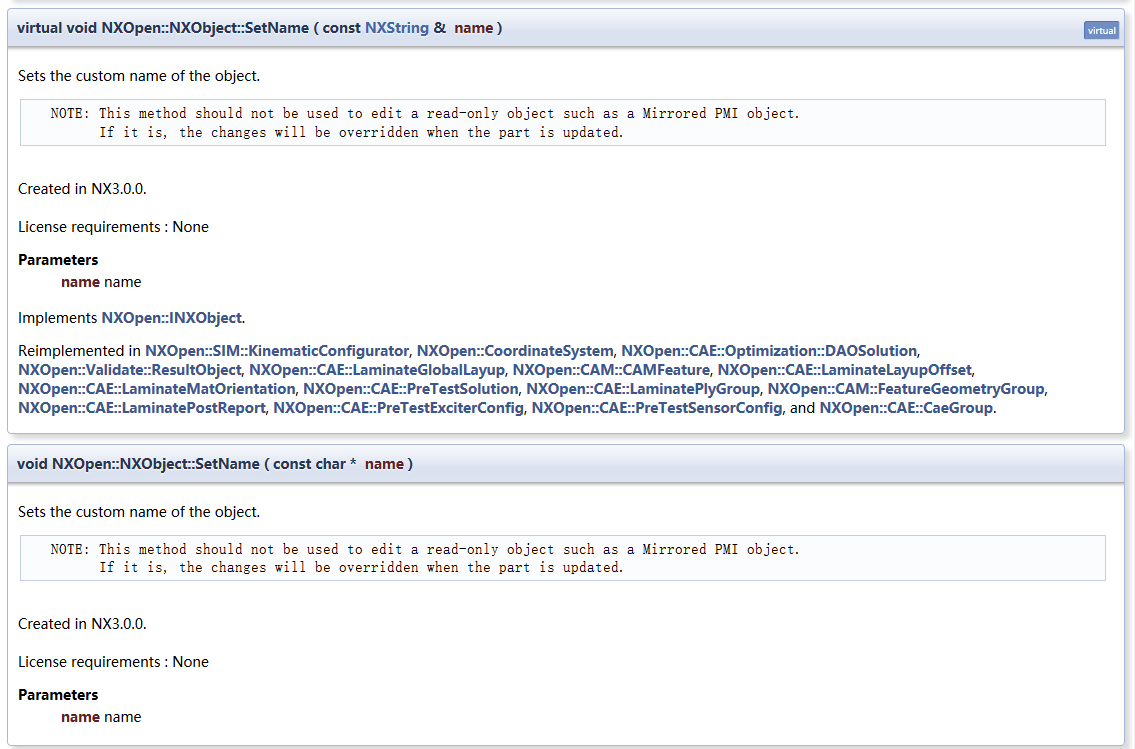Go to NXOpen::CAM::FeatureGeometryGroup
The width and height of the screenshot is (1135, 749).
[906, 389]
